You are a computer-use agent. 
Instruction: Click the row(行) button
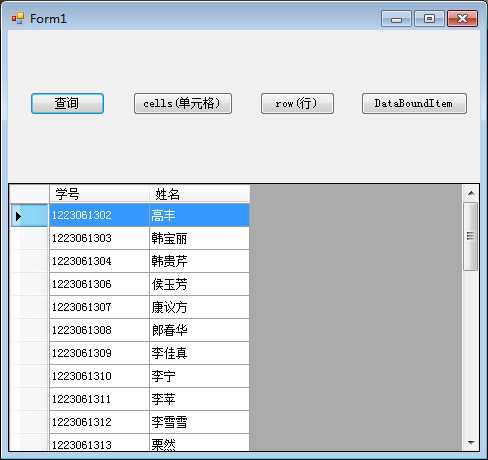(x=297, y=103)
